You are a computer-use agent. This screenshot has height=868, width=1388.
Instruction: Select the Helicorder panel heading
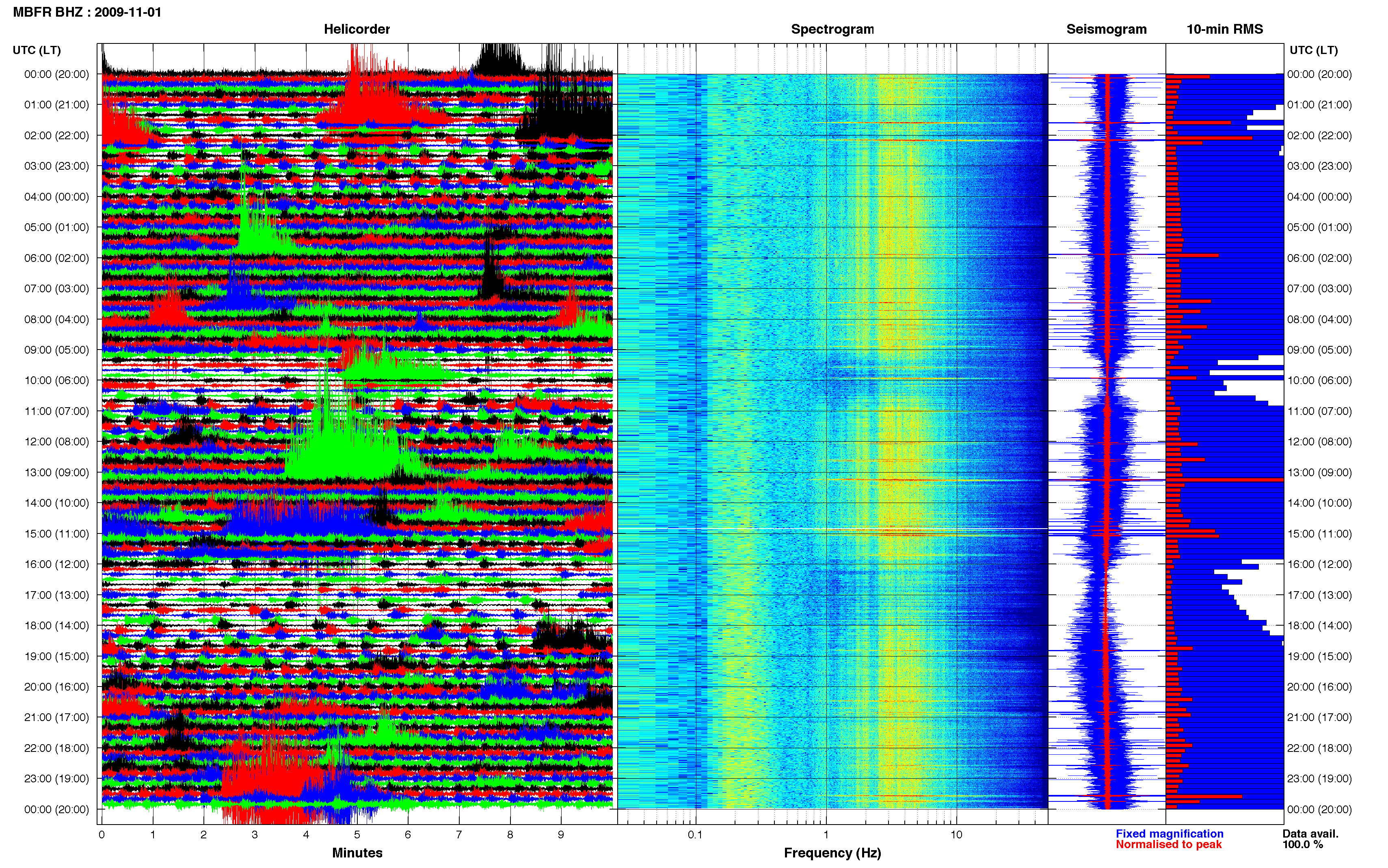tap(357, 29)
